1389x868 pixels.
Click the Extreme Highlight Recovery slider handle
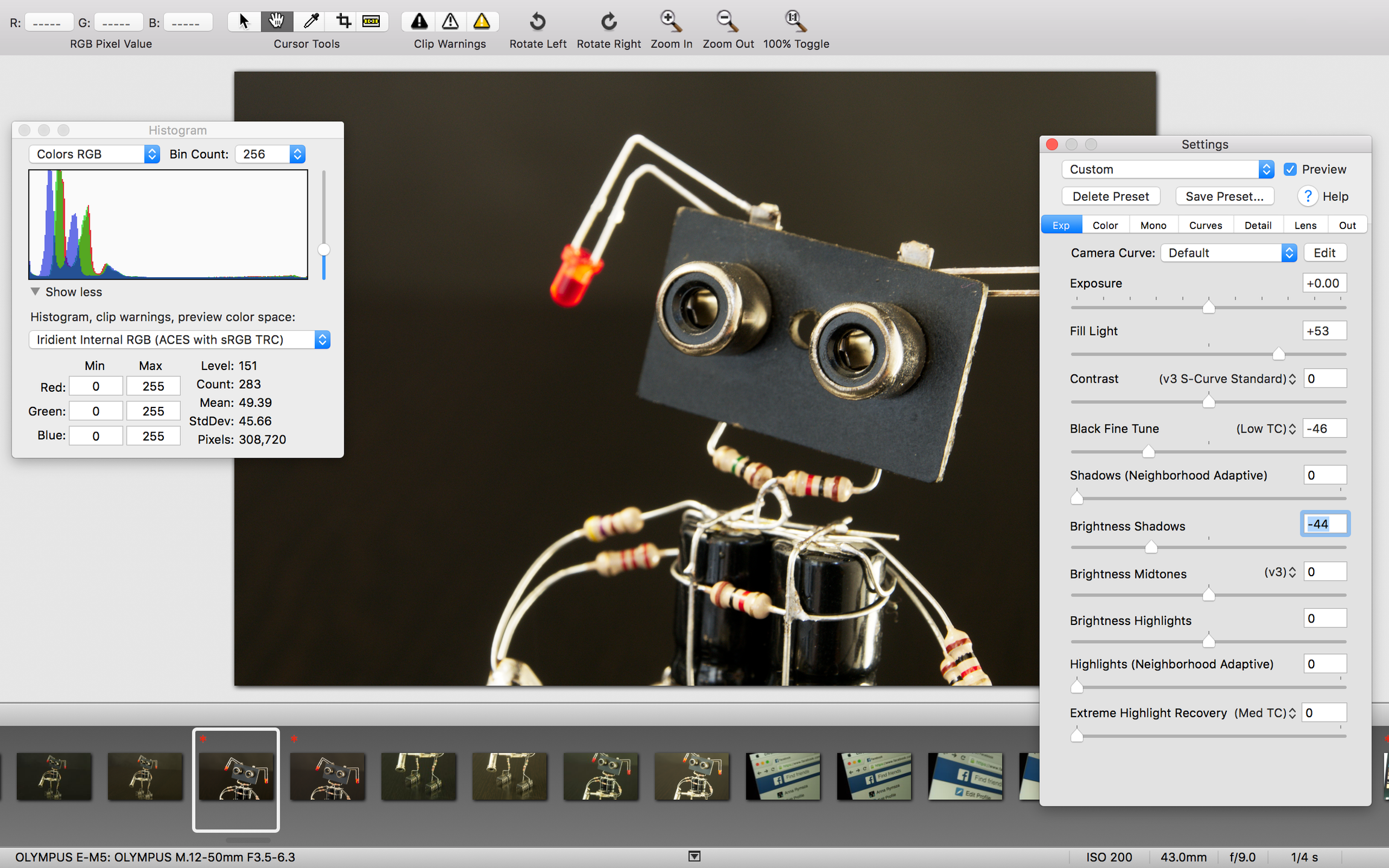point(1077,736)
